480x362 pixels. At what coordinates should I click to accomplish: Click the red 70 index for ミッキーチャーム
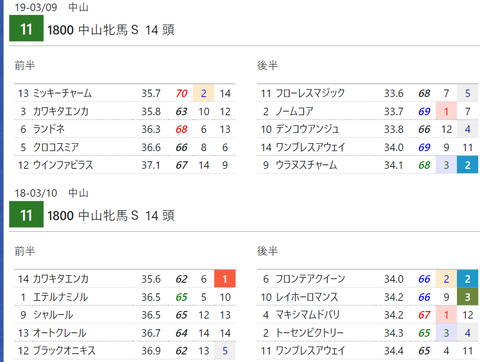click(182, 93)
